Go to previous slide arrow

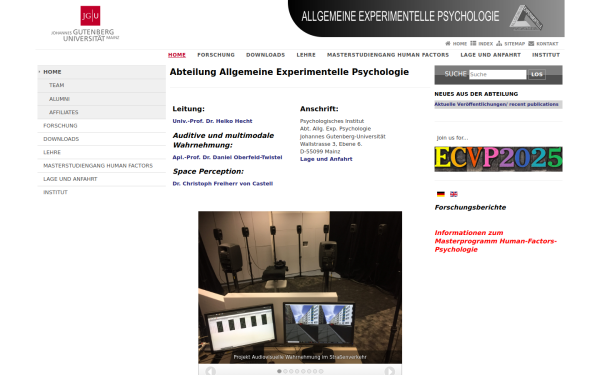[x=210, y=371]
